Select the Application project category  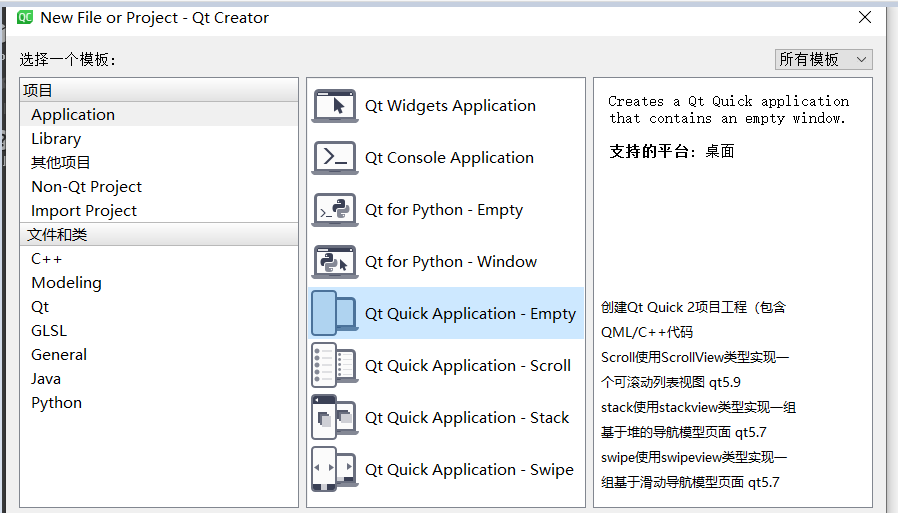pos(159,115)
